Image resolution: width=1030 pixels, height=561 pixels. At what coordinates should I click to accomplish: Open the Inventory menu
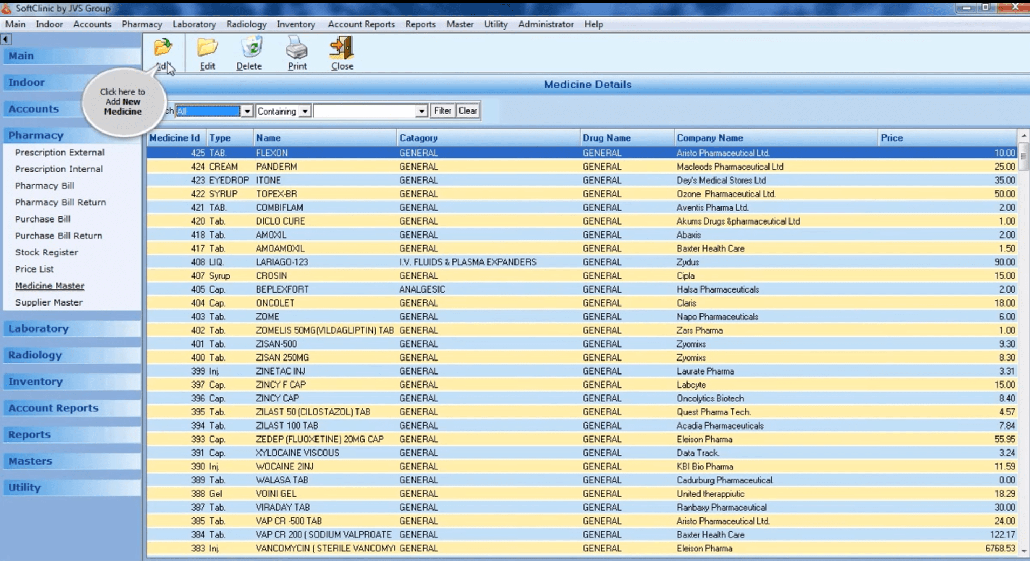click(296, 24)
